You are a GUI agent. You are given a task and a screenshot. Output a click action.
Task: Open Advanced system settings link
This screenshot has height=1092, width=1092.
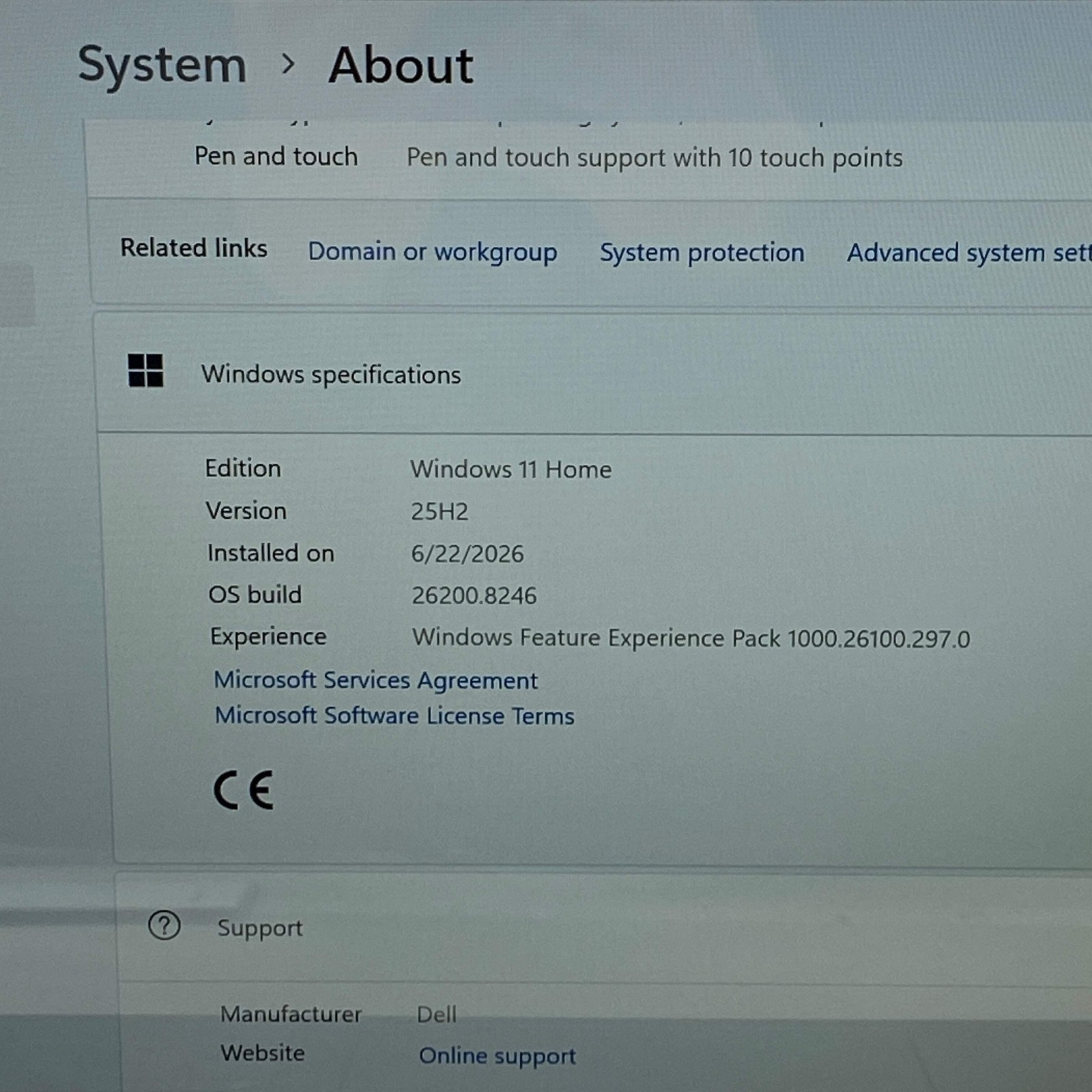tap(969, 253)
